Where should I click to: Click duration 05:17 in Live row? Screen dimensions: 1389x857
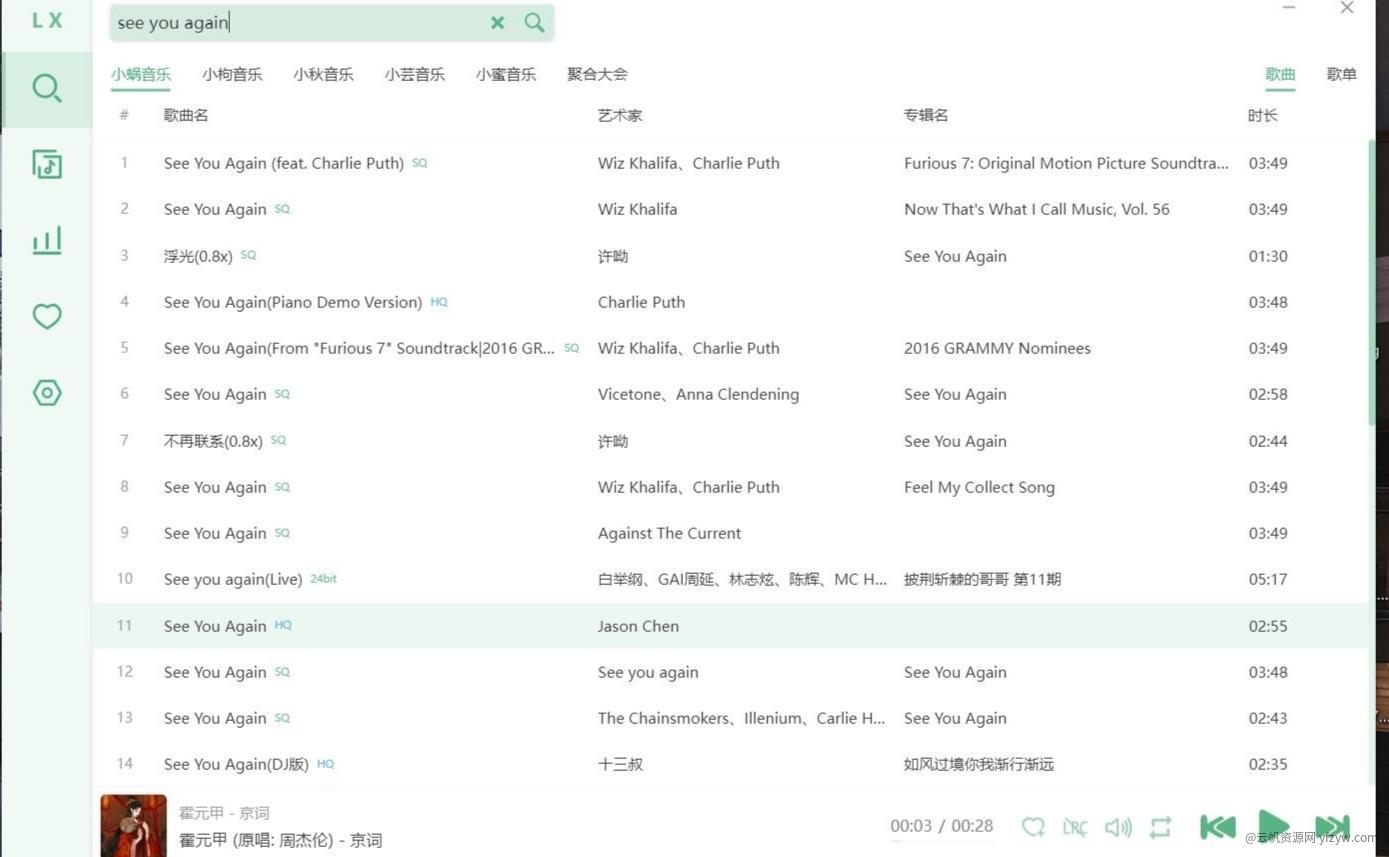(x=1268, y=579)
